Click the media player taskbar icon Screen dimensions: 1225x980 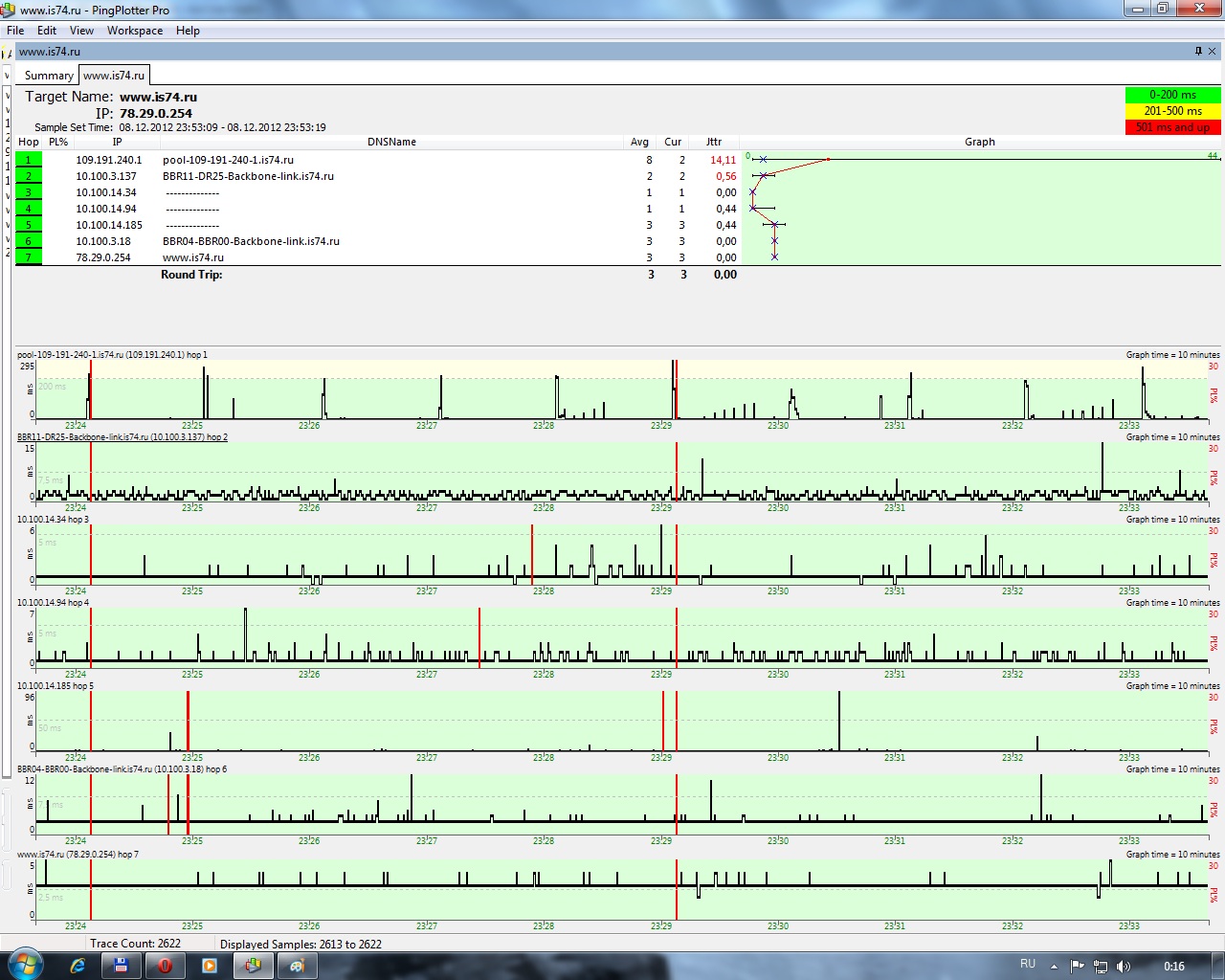click(209, 966)
